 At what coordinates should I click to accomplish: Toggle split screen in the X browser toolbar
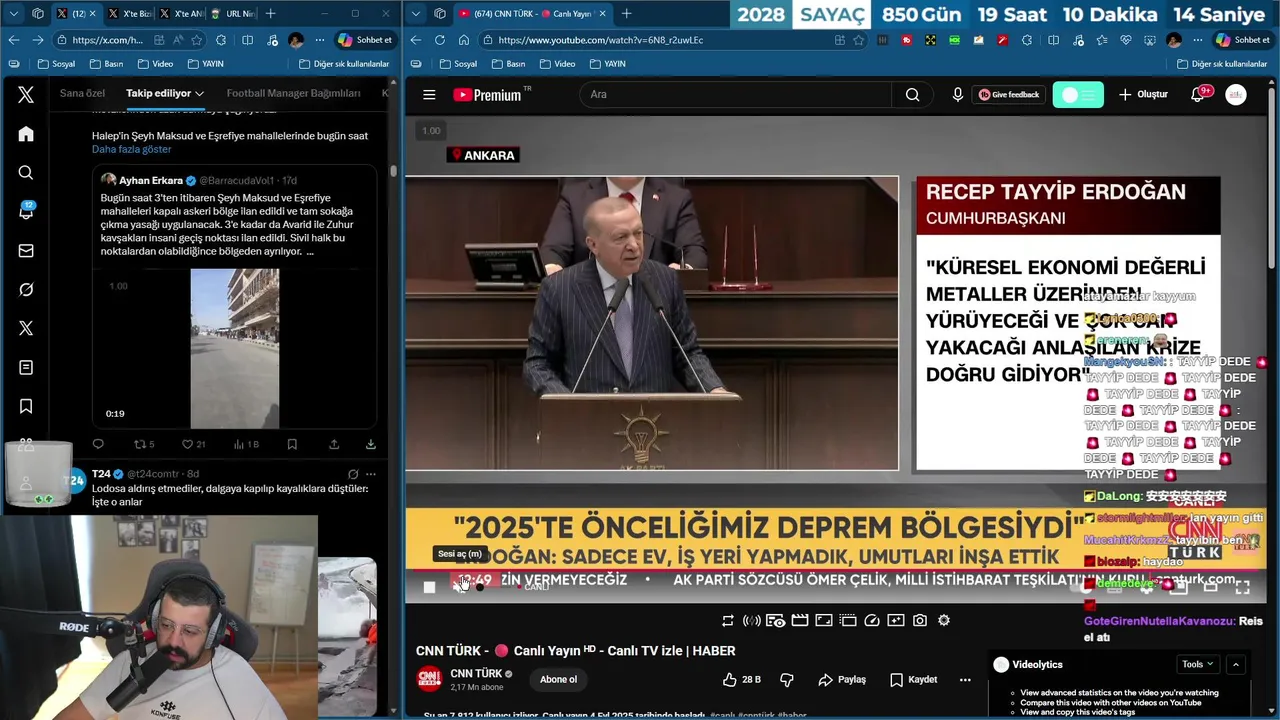247,40
